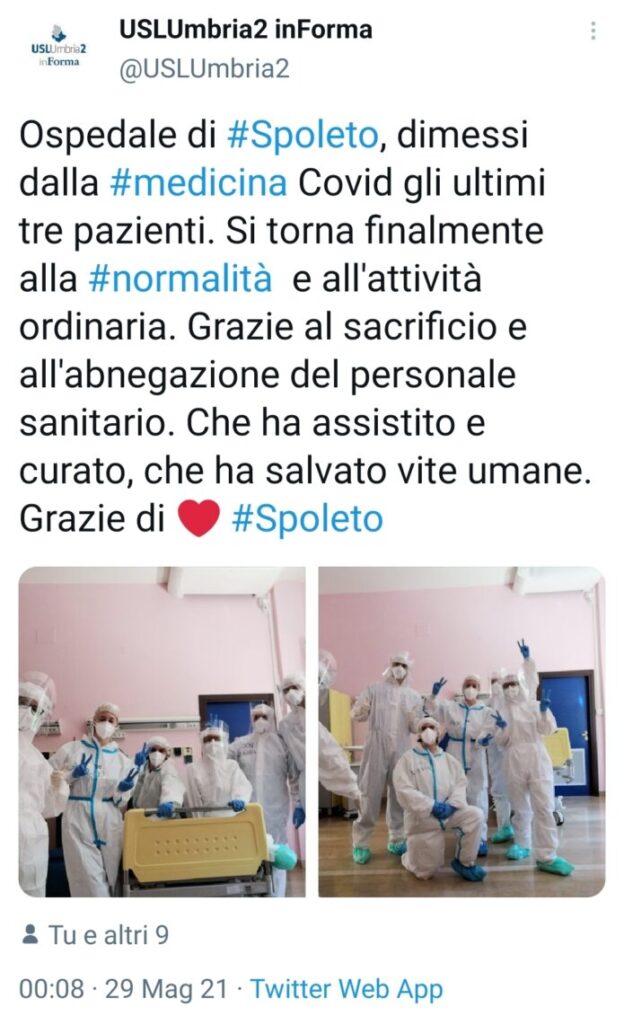This screenshot has height=1024, width=624.
Task: Click the USLUmbria2 inForma display name
Action: coord(245,29)
